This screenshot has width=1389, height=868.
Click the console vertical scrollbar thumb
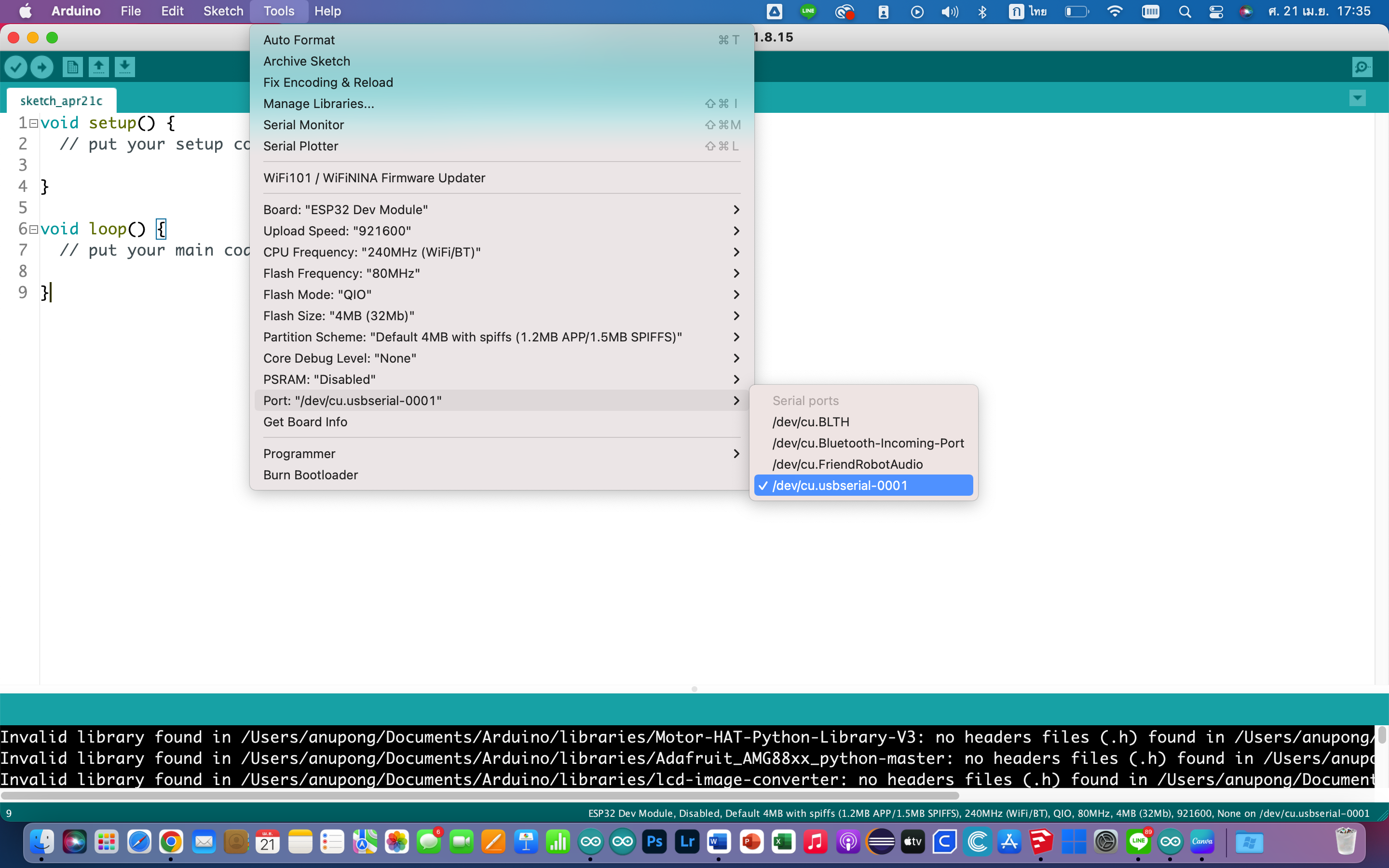click(1382, 735)
